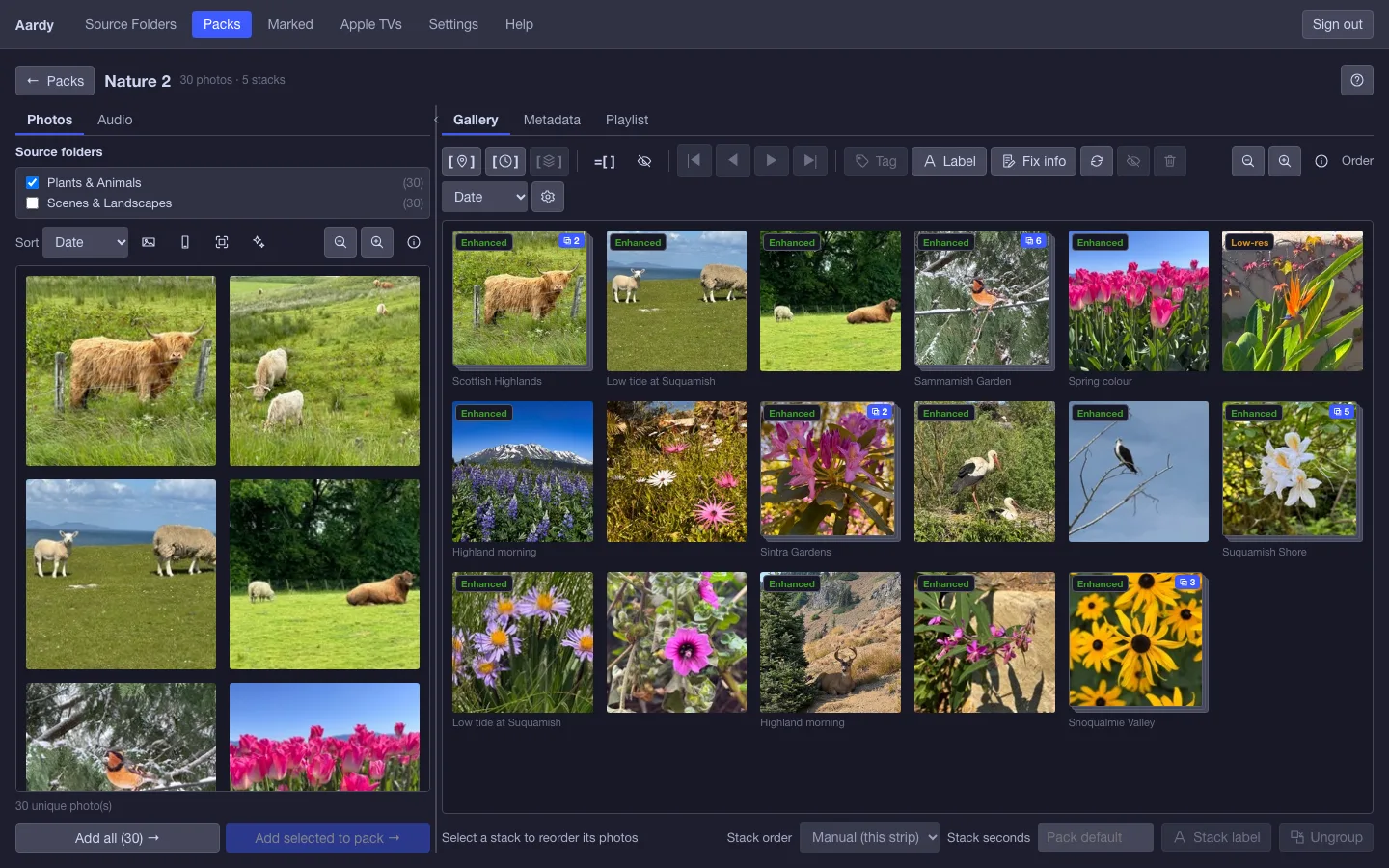Open the Playlist tab
The height and width of the screenshot is (868, 1389).
point(627,120)
